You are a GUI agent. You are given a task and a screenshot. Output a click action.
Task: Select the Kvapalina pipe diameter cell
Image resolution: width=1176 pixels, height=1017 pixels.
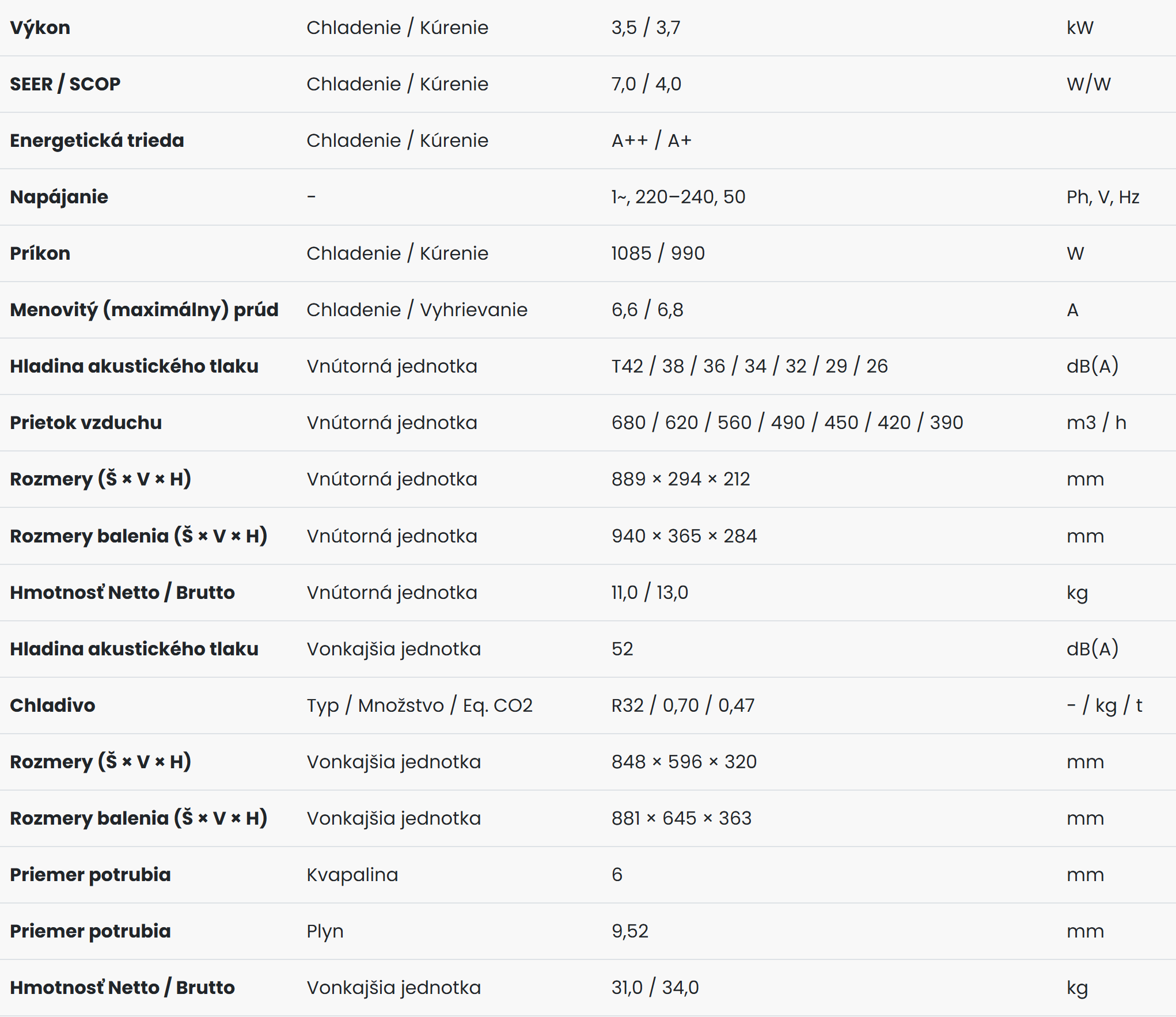[352, 875]
